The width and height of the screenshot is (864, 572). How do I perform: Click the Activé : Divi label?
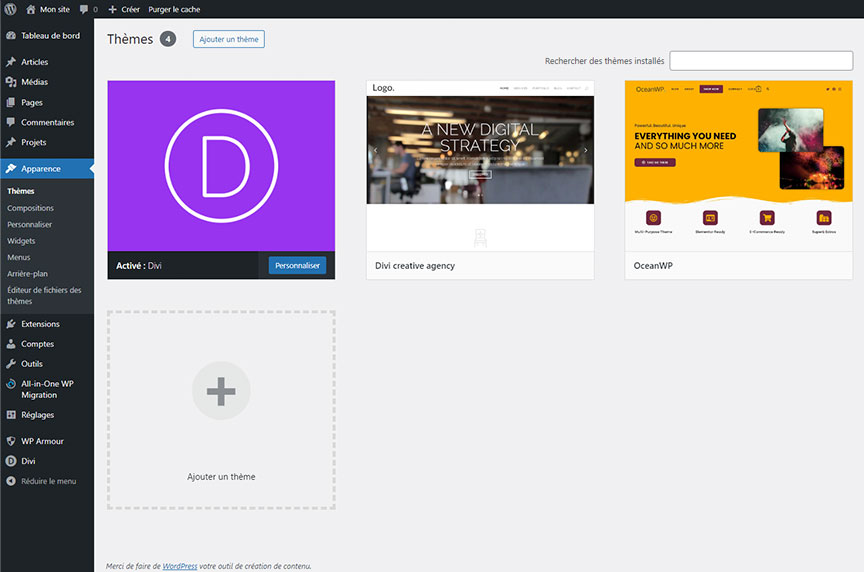point(138,266)
